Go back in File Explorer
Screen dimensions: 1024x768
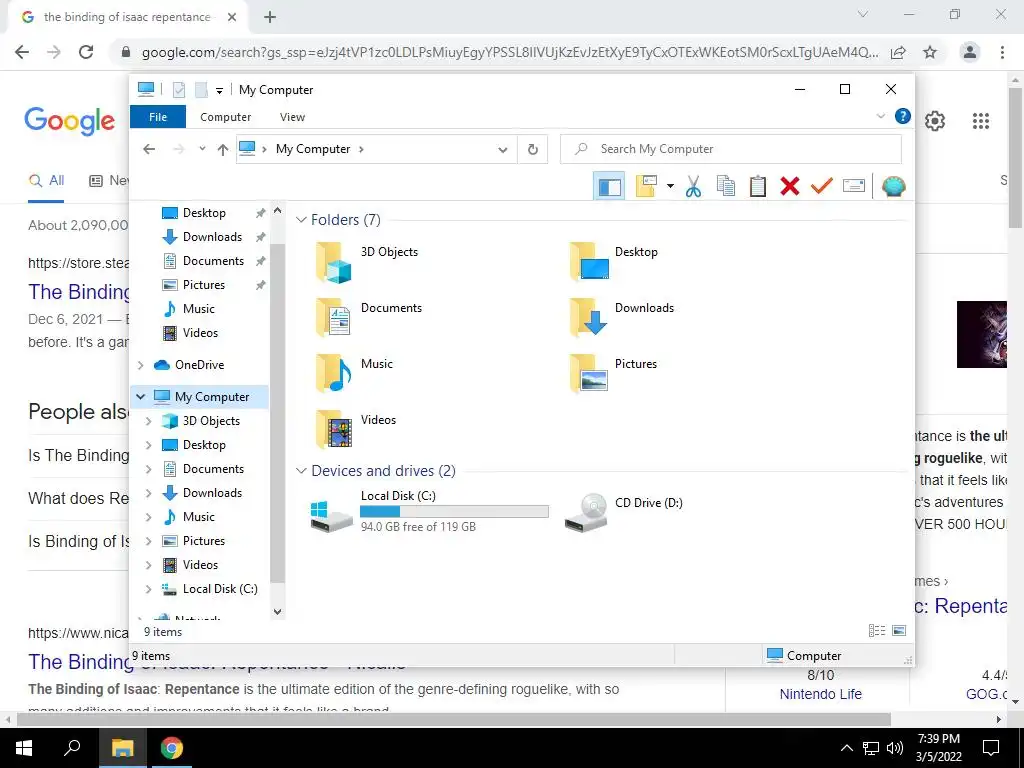[149, 150]
